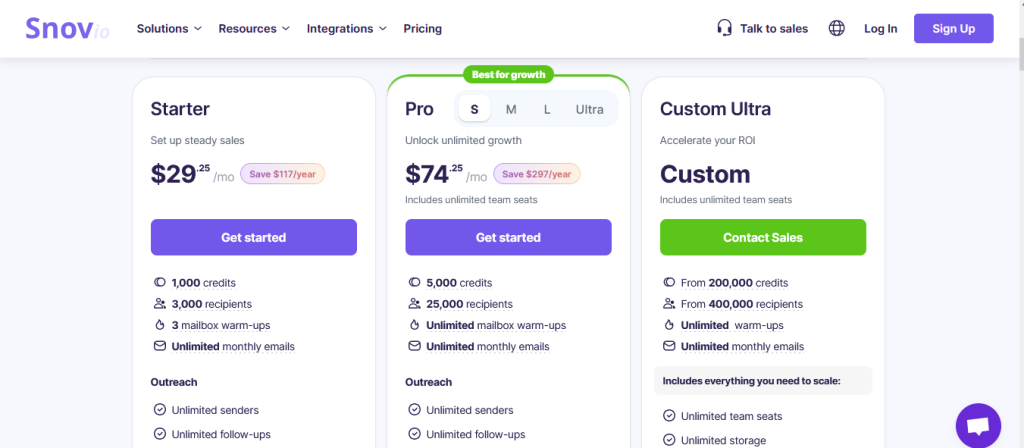Image resolution: width=1024 pixels, height=448 pixels.
Task: Click Unlimited monthly emails in Custom Ultra
Action: pos(743,346)
